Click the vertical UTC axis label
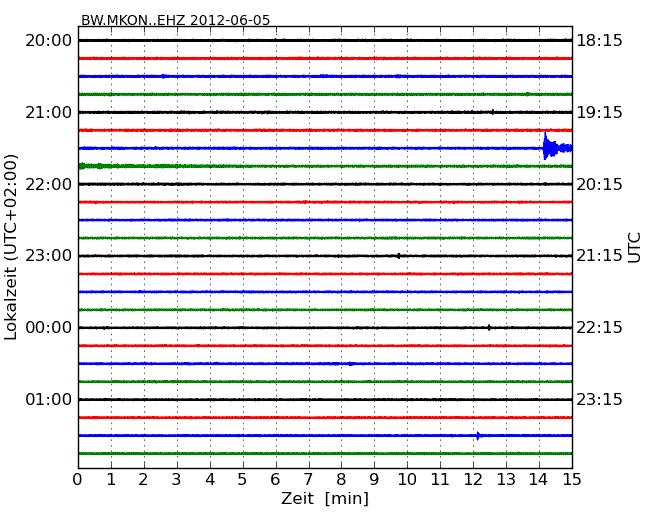 (634, 248)
